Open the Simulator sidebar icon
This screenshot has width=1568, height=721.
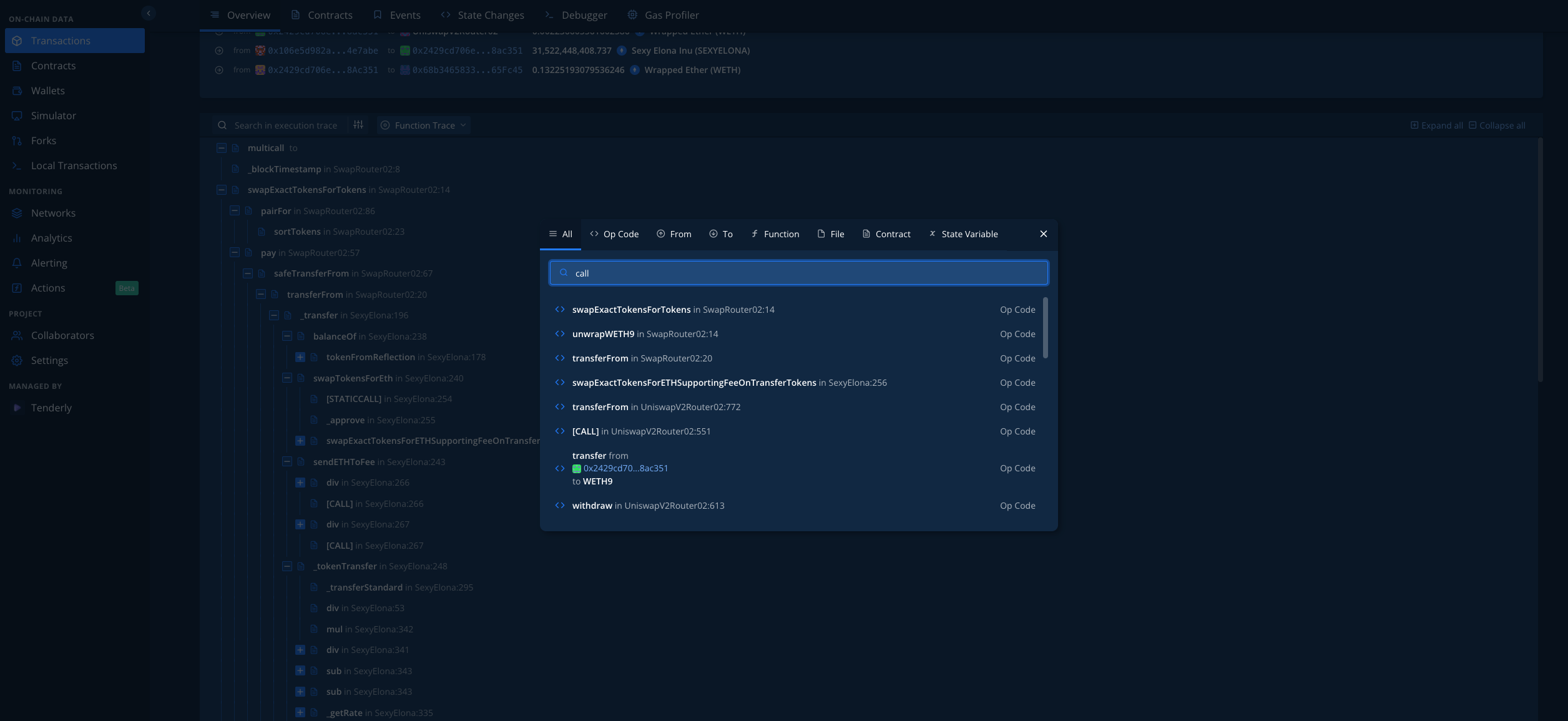coord(17,115)
